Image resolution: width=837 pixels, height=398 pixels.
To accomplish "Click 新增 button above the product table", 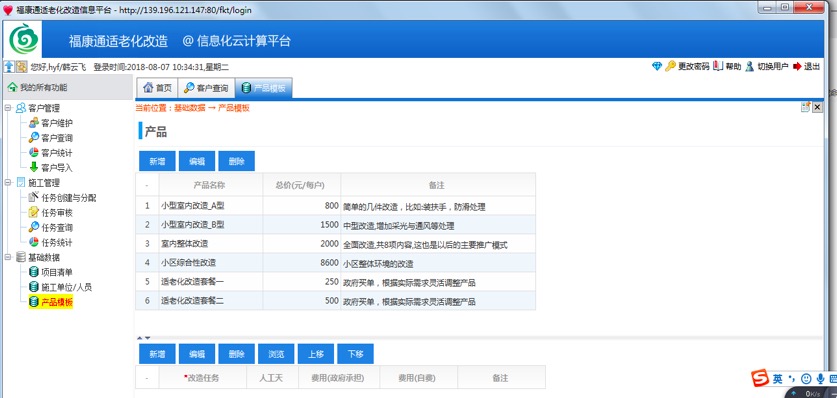I will pyautogui.click(x=157, y=161).
